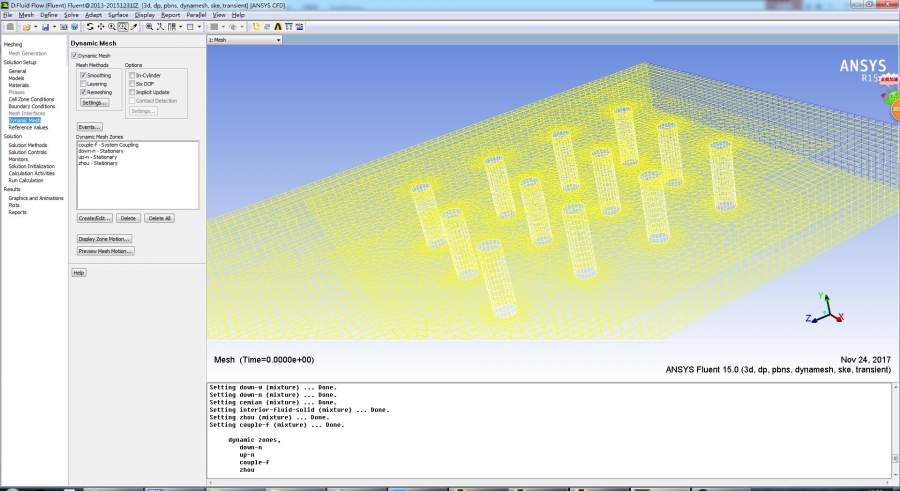Viewport: 900px width, 491px height.
Task: Select 'down-n - Stationary' zone
Action: pos(101,151)
